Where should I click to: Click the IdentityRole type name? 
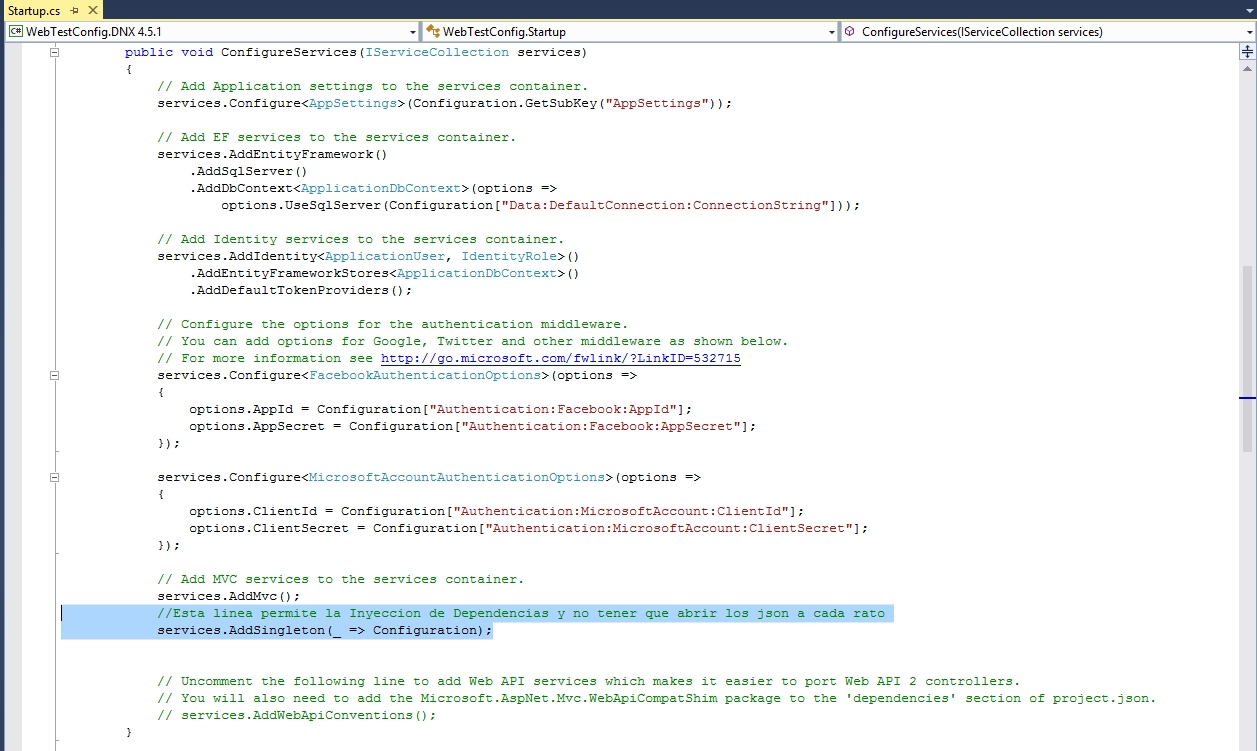pos(509,256)
